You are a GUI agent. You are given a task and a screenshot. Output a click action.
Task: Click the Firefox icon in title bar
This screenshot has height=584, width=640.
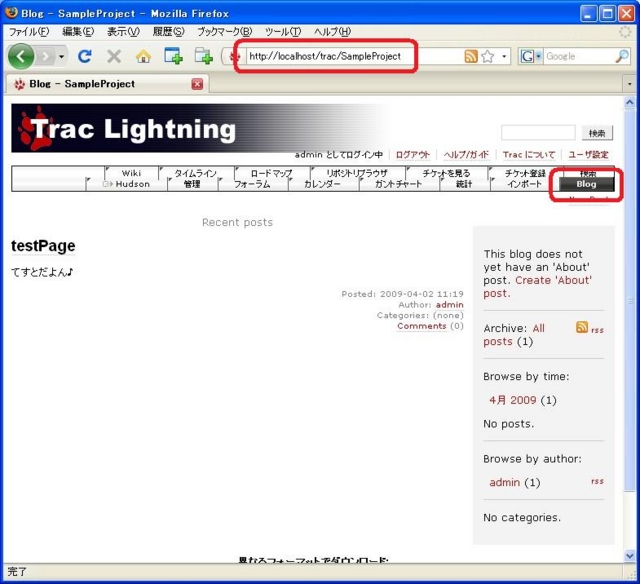click(x=11, y=12)
